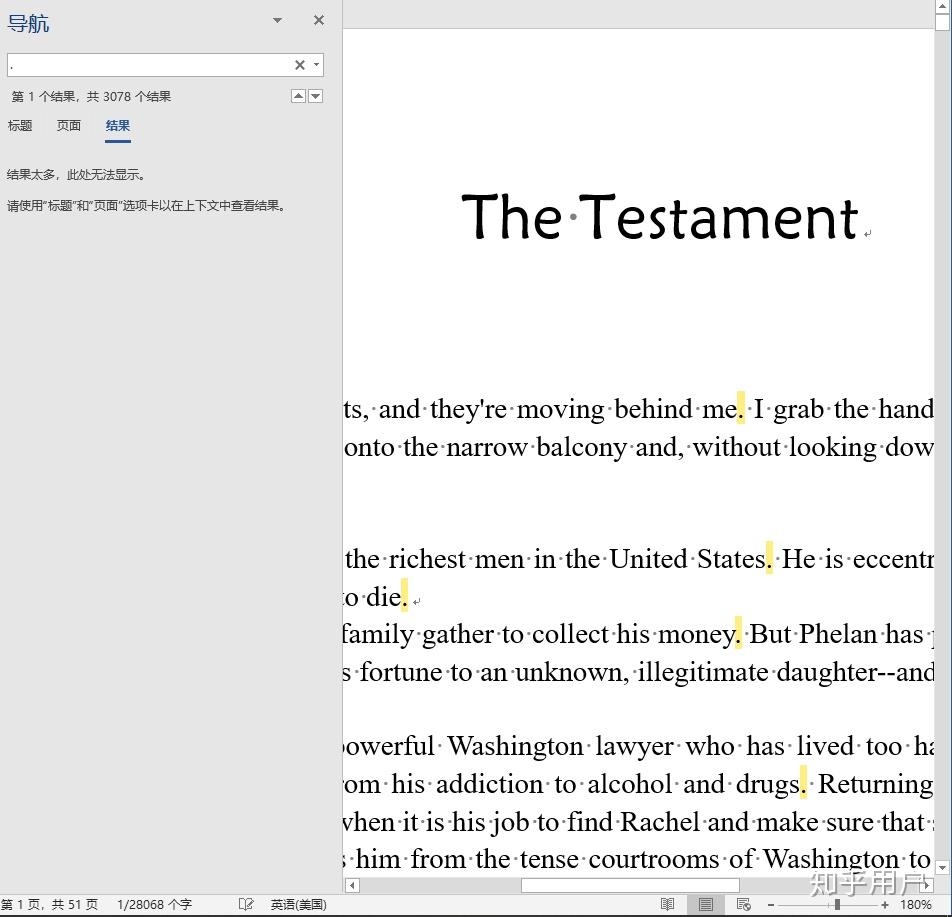Jump to the next search result
Screen dimensions: 952x917
click(x=316, y=96)
